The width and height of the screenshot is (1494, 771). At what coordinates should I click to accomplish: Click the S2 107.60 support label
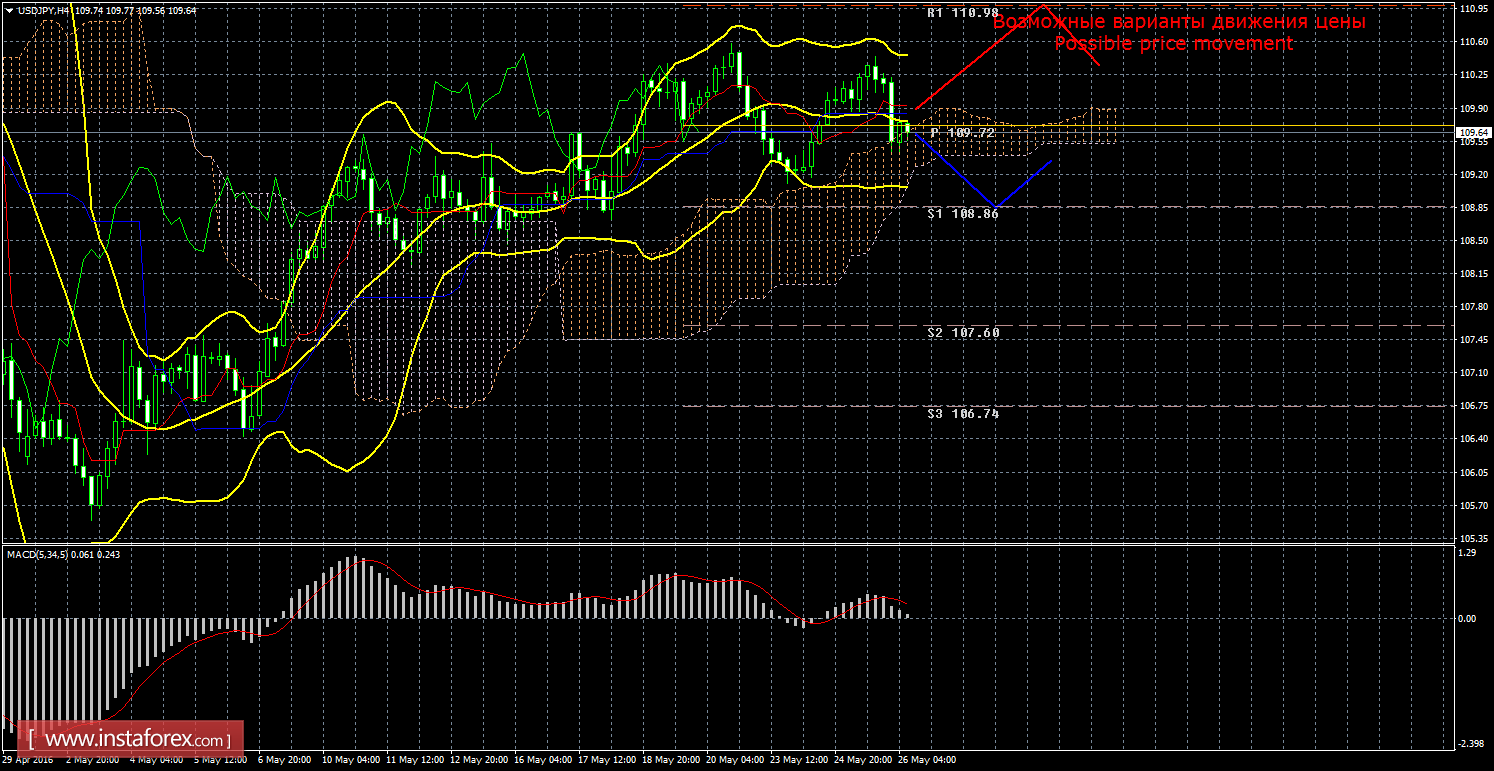pos(963,332)
